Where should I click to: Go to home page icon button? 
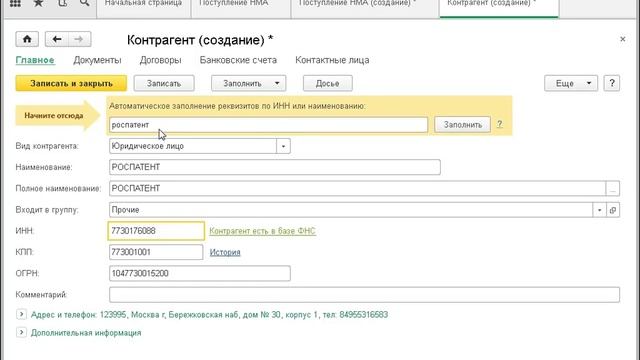[x=27, y=39]
